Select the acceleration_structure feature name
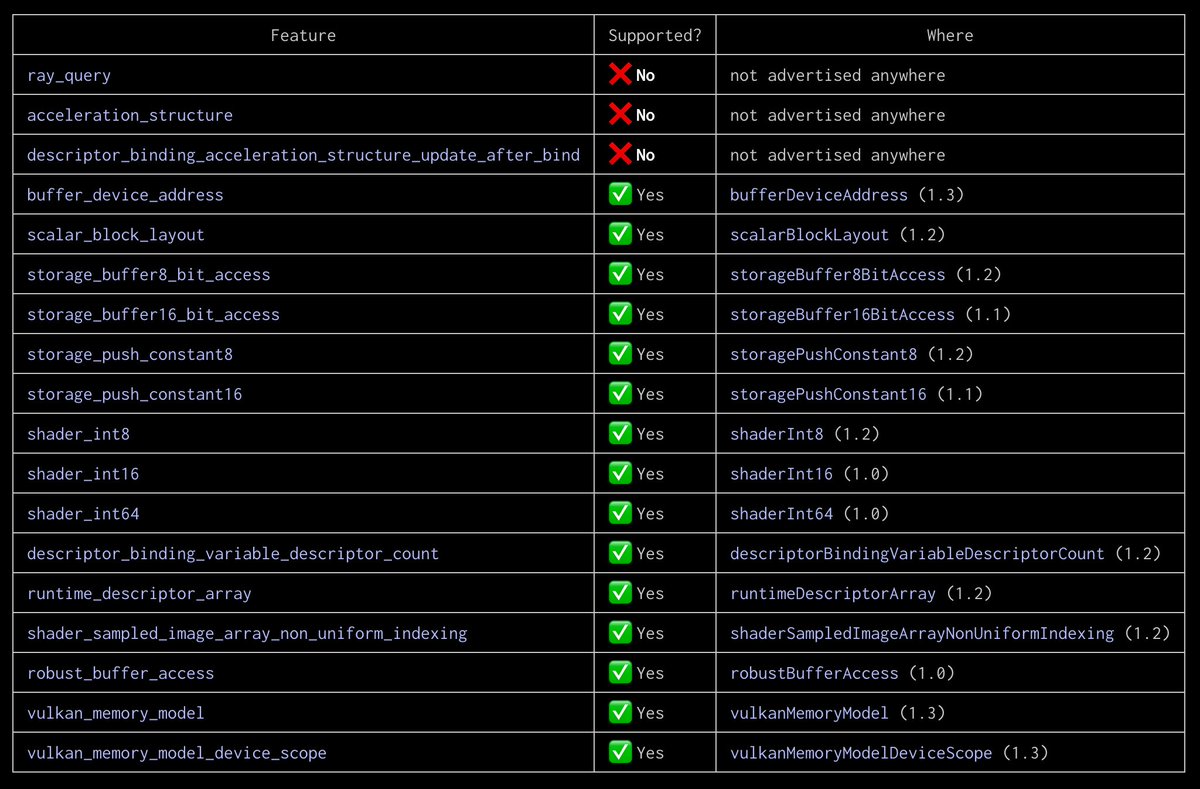The height and width of the screenshot is (789, 1200). (130, 115)
